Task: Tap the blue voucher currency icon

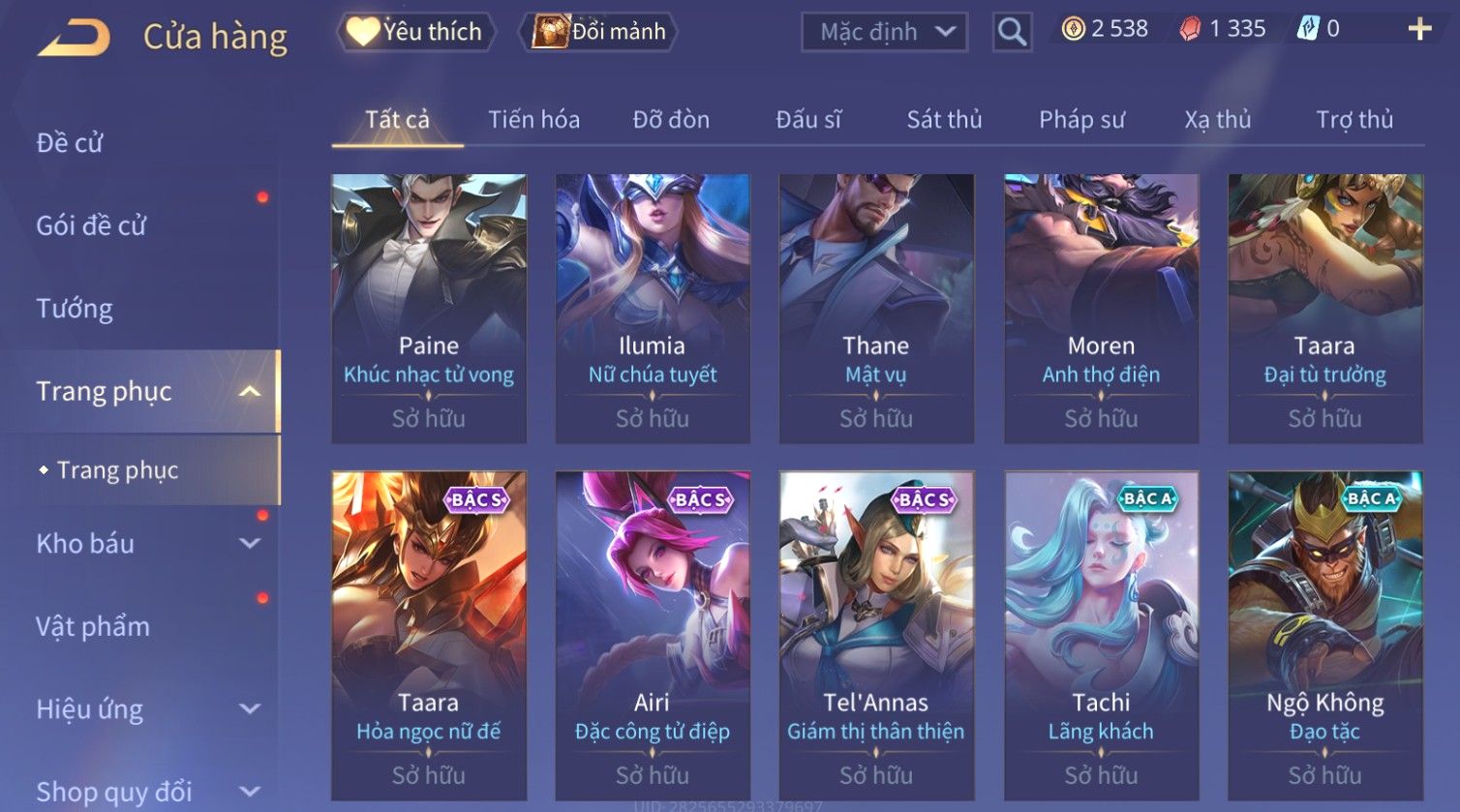Action: tap(1308, 30)
